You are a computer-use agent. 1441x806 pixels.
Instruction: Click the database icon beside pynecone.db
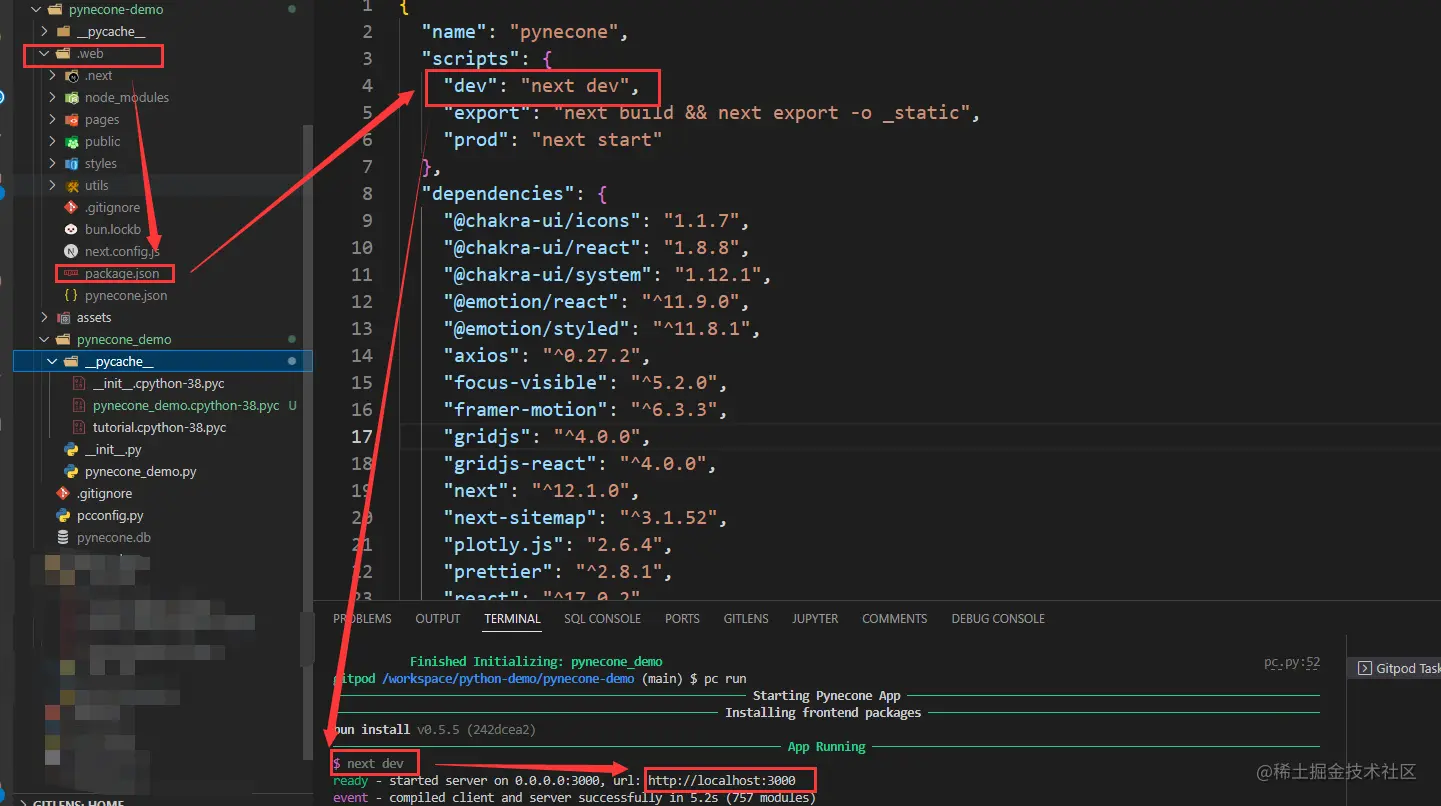click(x=63, y=538)
